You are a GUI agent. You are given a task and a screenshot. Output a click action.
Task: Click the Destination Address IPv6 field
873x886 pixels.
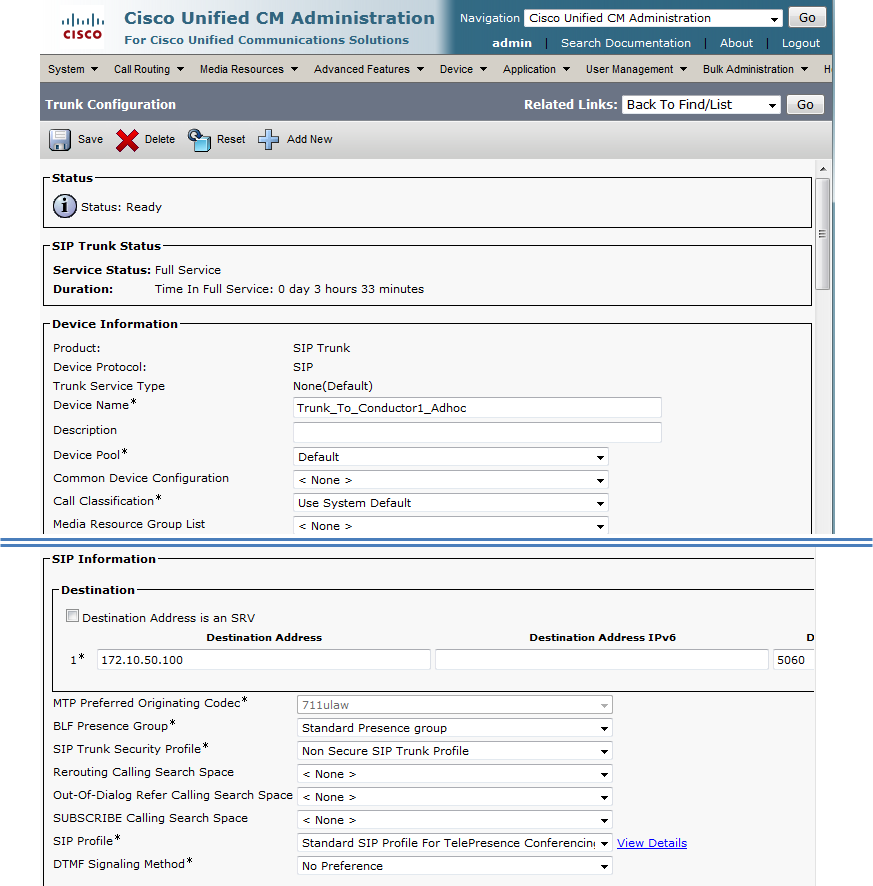(x=602, y=660)
